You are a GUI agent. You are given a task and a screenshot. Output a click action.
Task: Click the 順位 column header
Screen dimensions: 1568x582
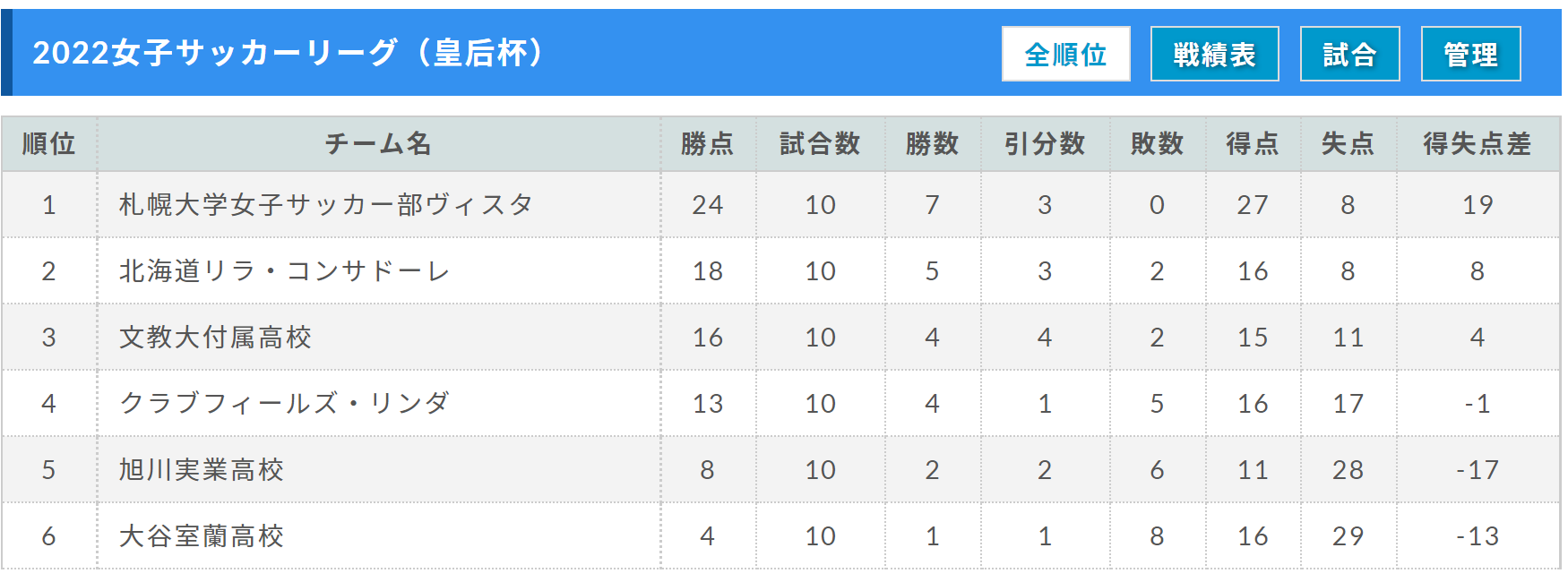coord(48,143)
